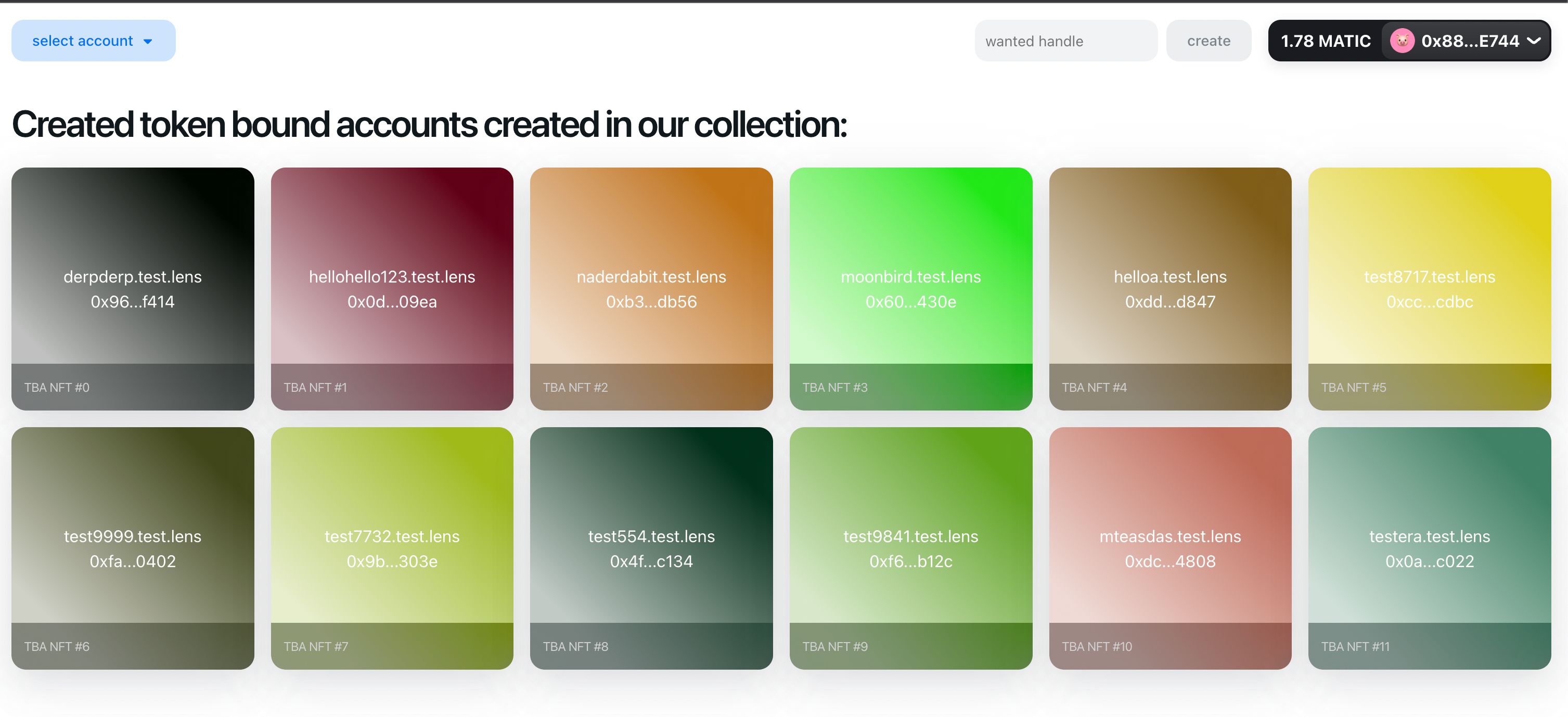Click the TBA NFT #2 label

575,387
